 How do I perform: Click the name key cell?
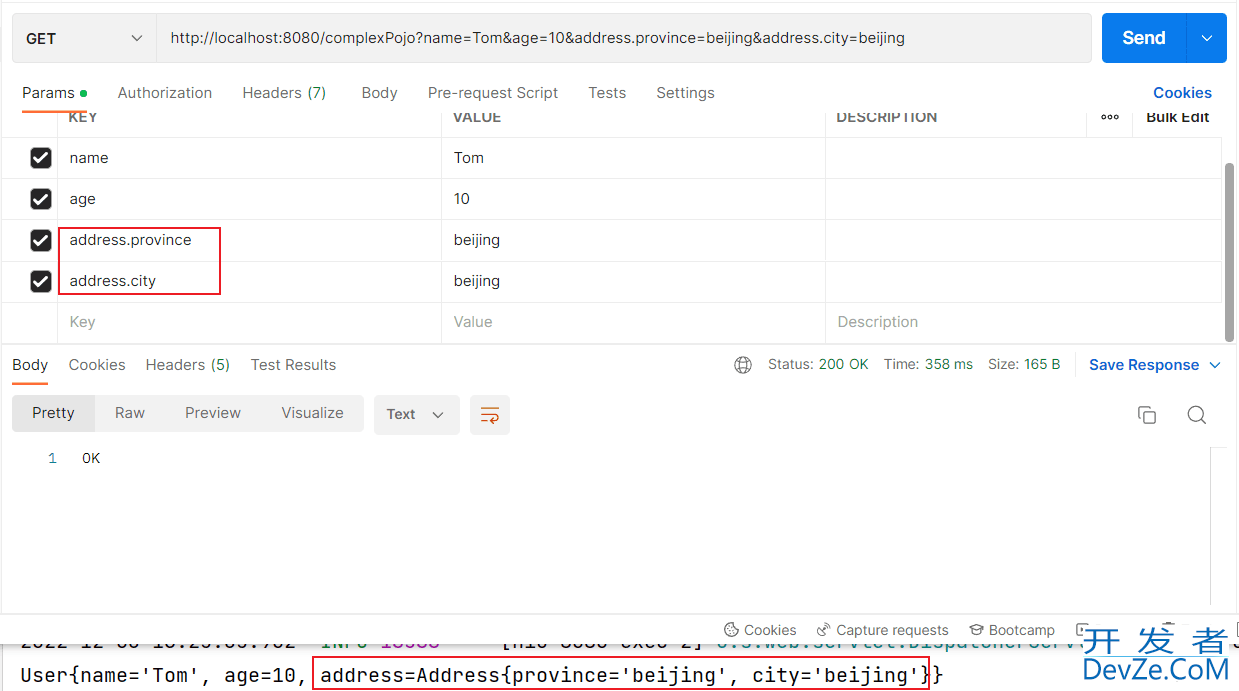click(250, 158)
